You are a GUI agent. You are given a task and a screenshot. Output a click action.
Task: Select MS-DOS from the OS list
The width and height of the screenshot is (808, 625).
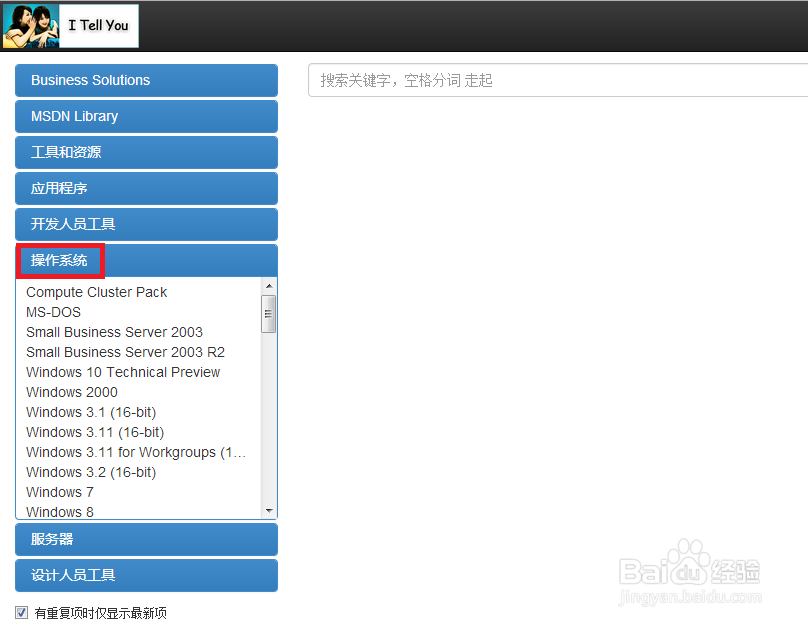pyautogui.click(x=54, y=312)
